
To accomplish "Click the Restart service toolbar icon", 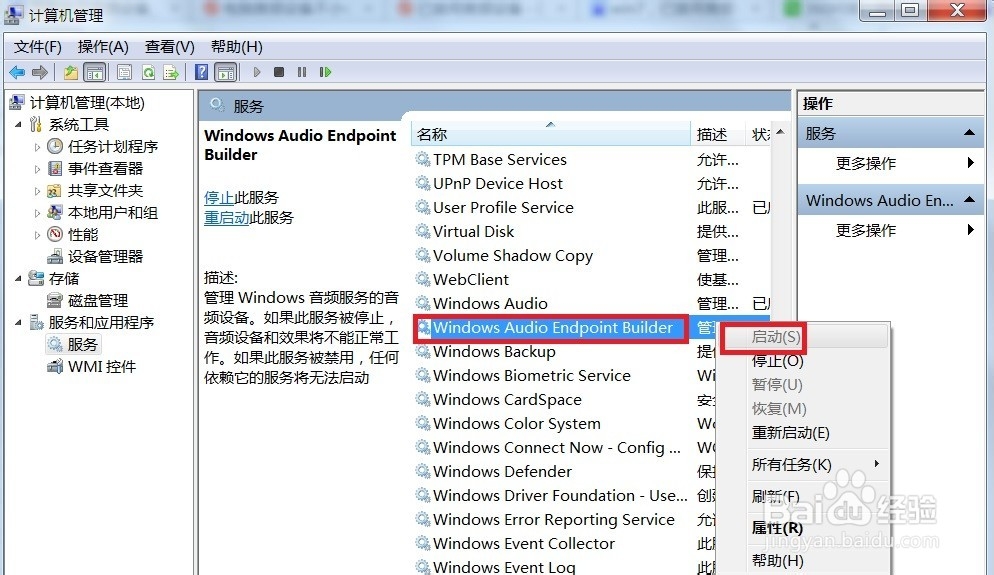I will pos(325,72).
